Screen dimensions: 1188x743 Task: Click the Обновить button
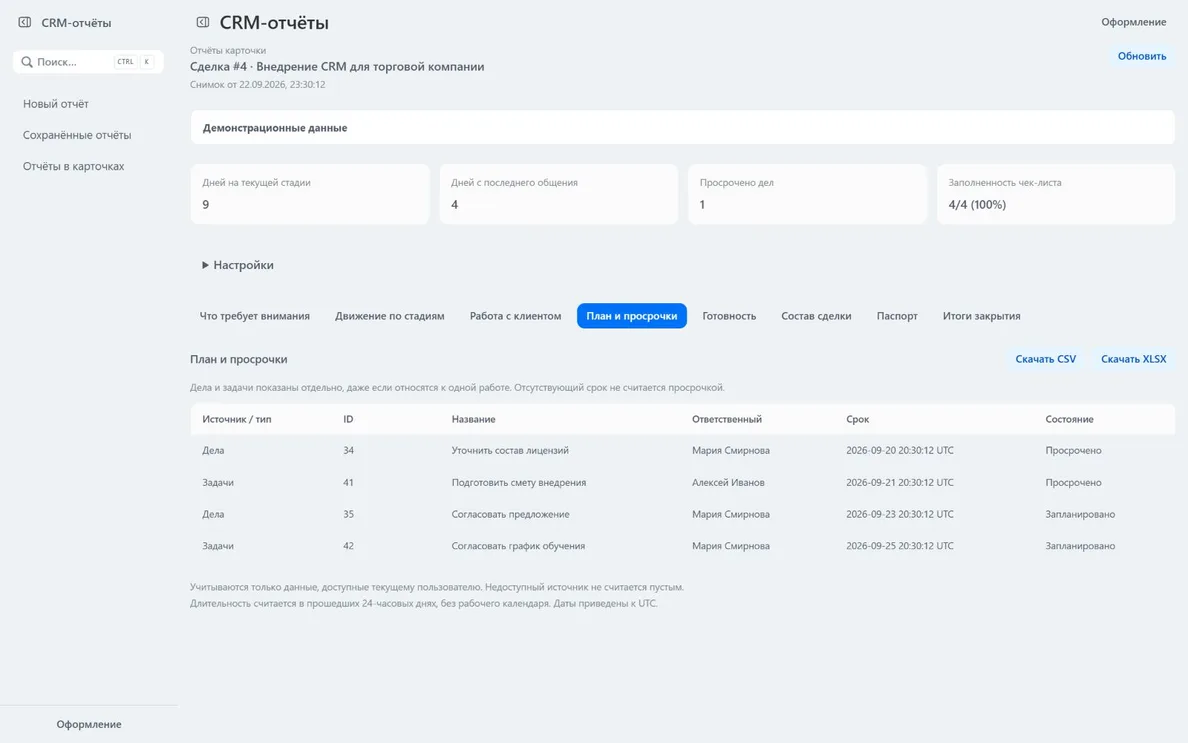click(x=1142, y=56)
